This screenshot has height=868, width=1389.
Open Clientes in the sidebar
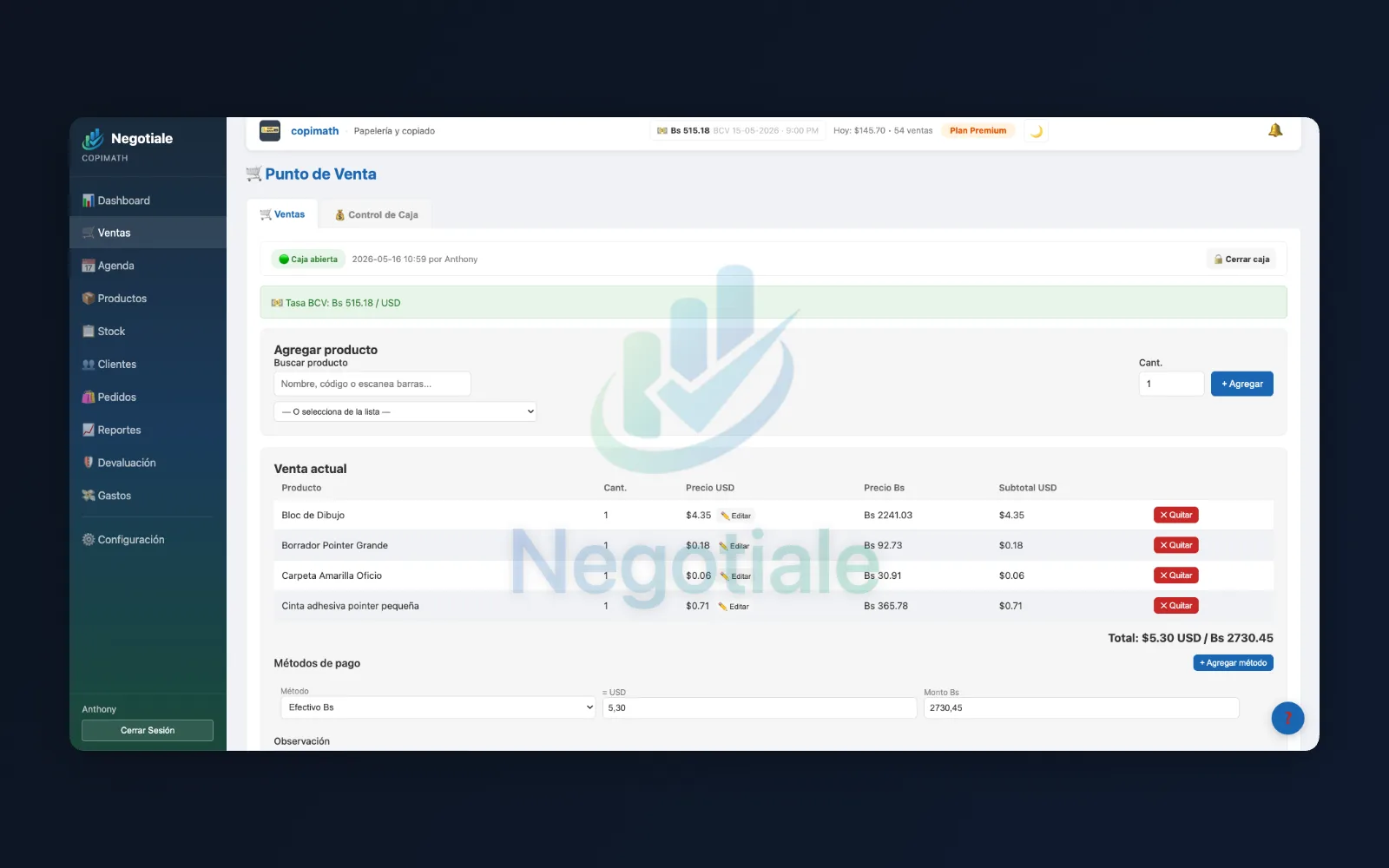(x=148, y=365)
